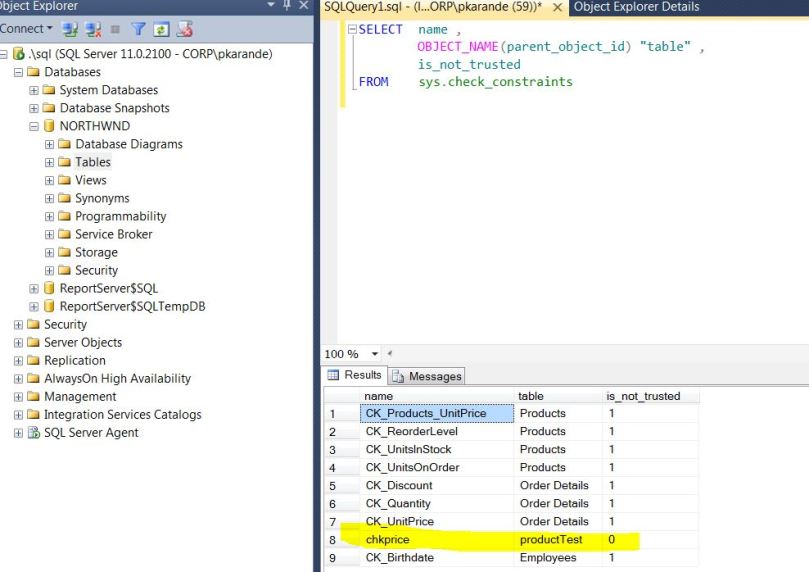Expand the Tables folder node

(50, 162)
